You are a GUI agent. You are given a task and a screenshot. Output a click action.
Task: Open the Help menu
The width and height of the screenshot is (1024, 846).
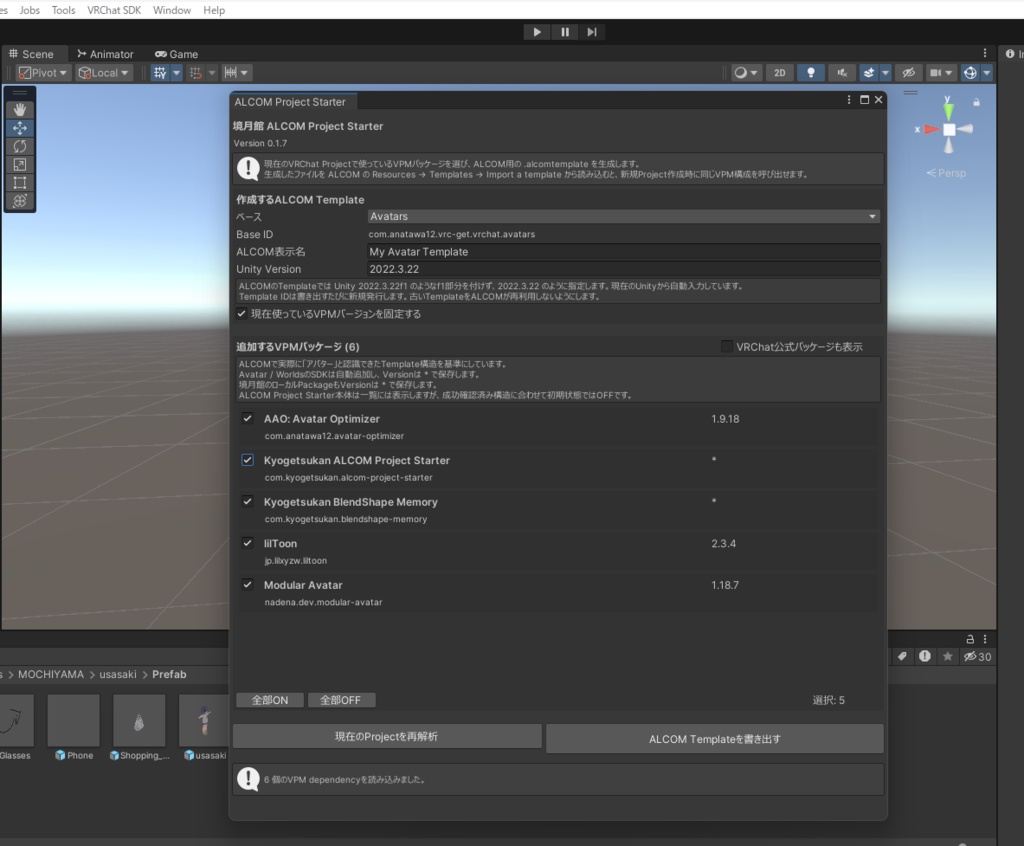(214, 10)
